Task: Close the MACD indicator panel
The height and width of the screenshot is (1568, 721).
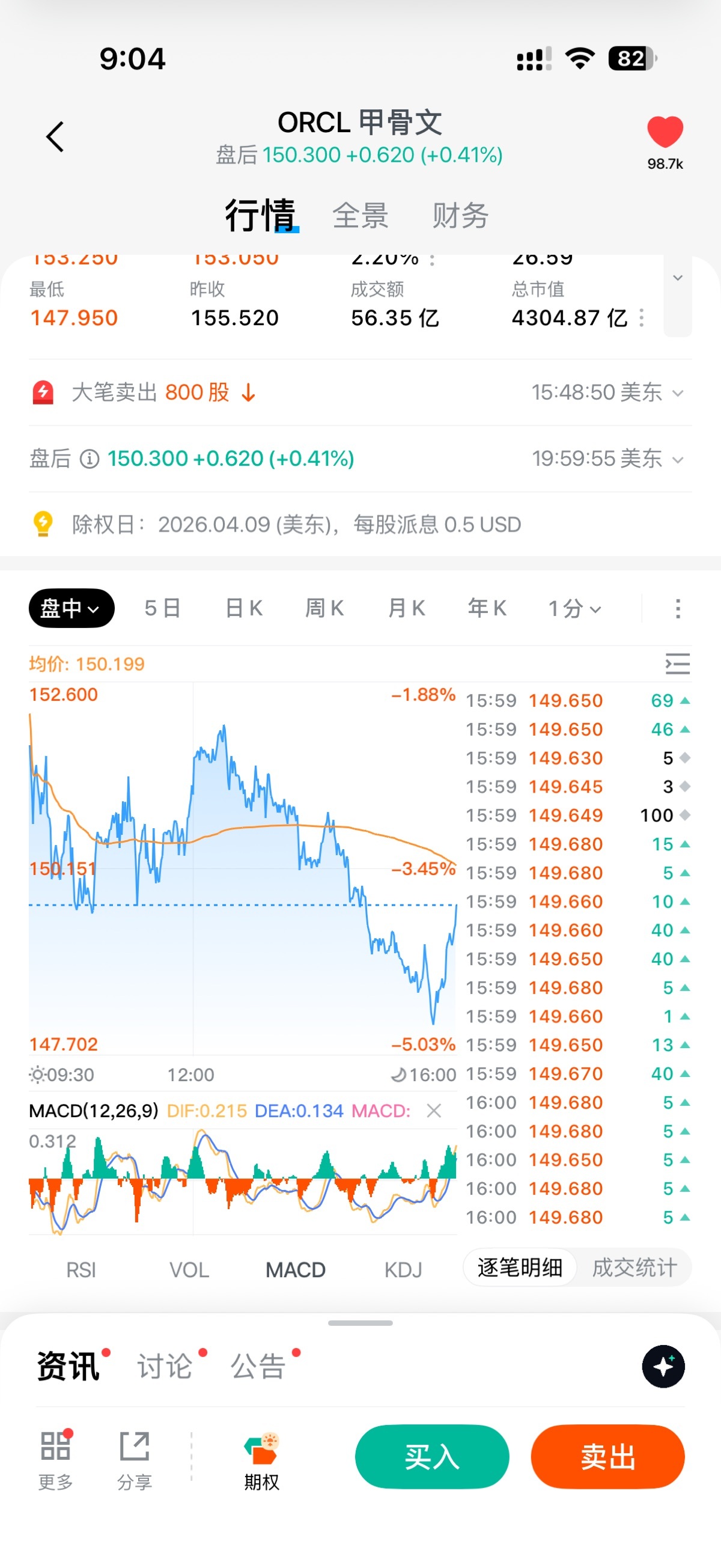Action: [x=434, y=1111]
